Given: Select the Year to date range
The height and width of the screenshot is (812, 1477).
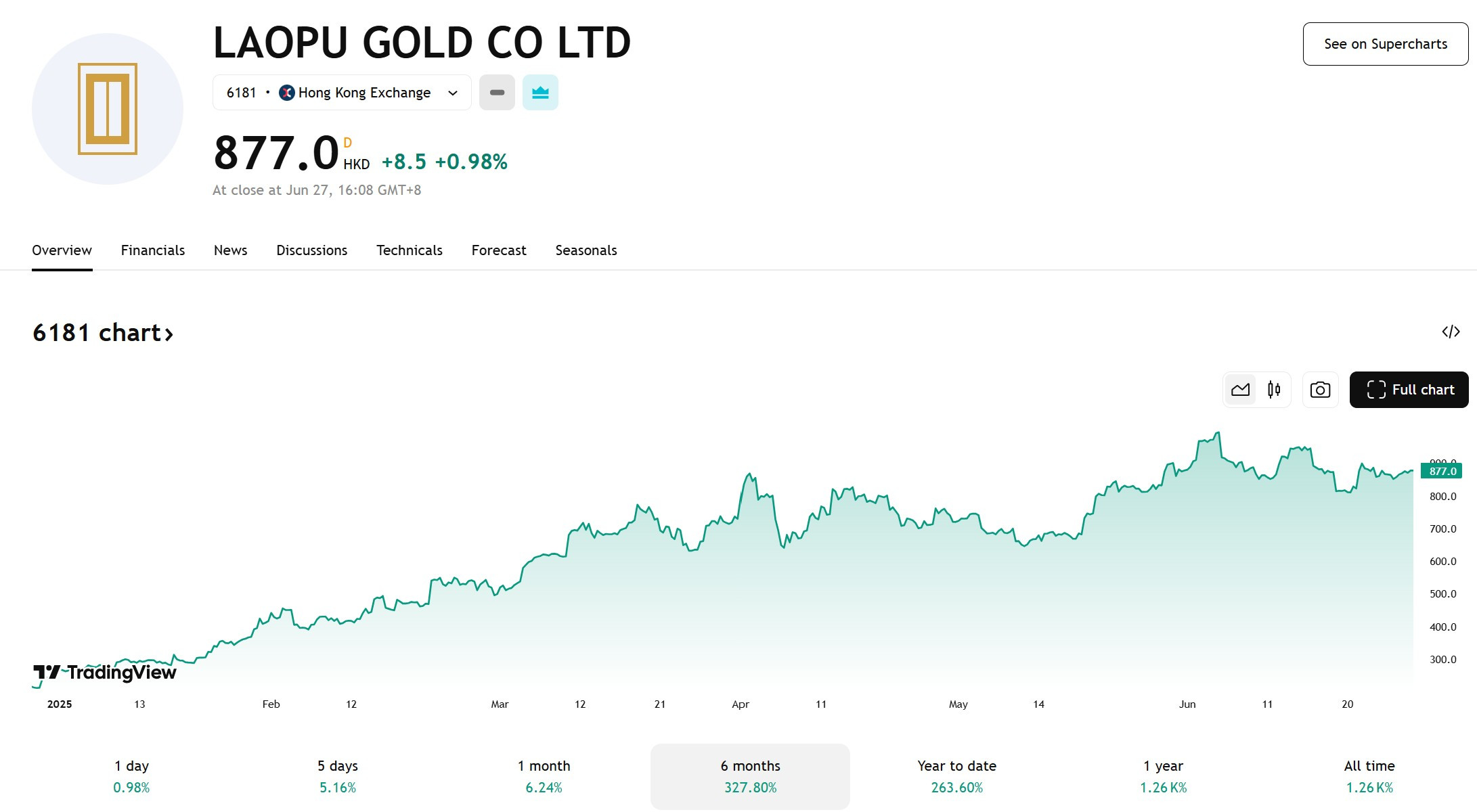Looking at the screenshot, I should 957,777.
